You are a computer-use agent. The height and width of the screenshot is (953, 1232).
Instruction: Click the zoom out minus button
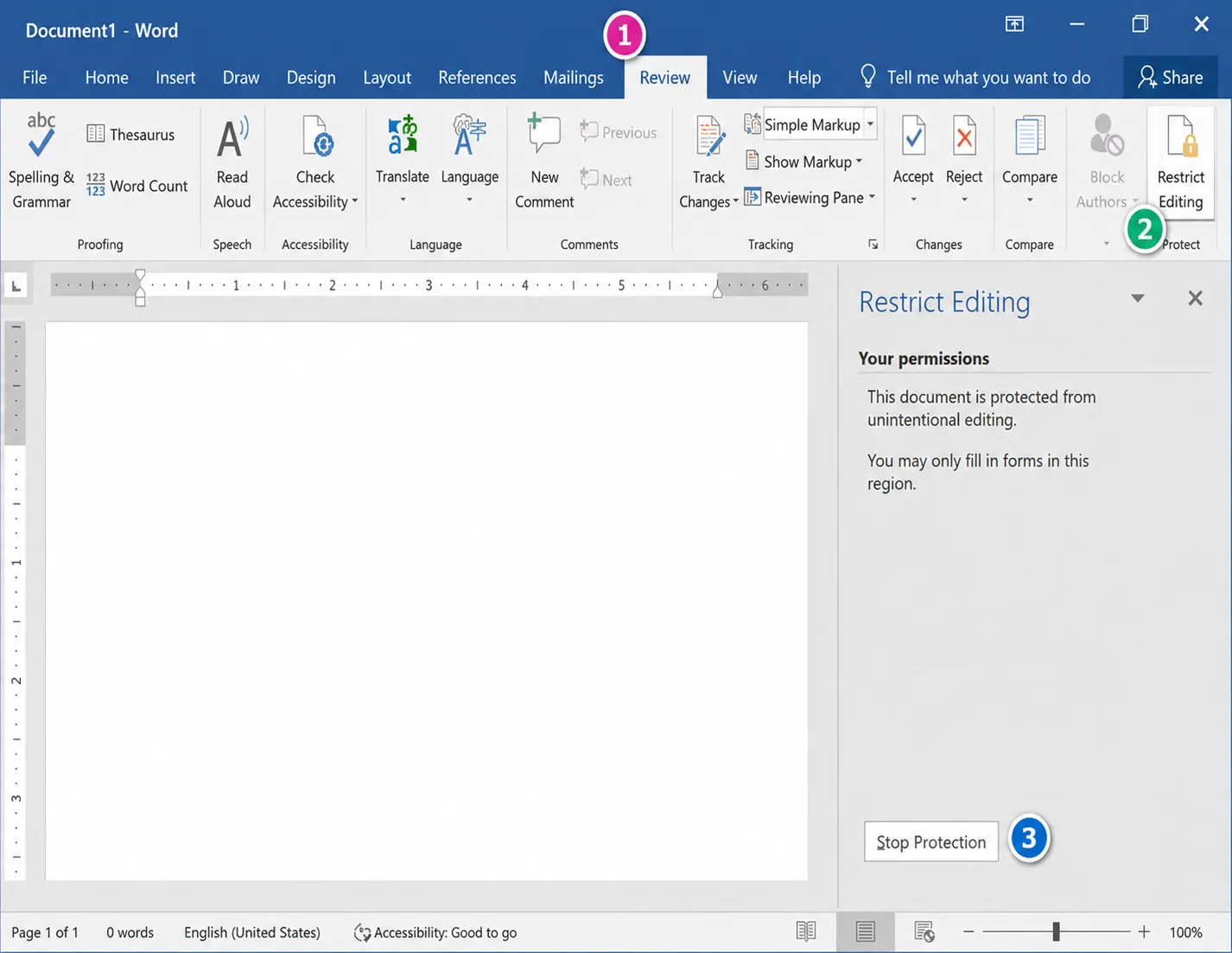tap(968, 931)
